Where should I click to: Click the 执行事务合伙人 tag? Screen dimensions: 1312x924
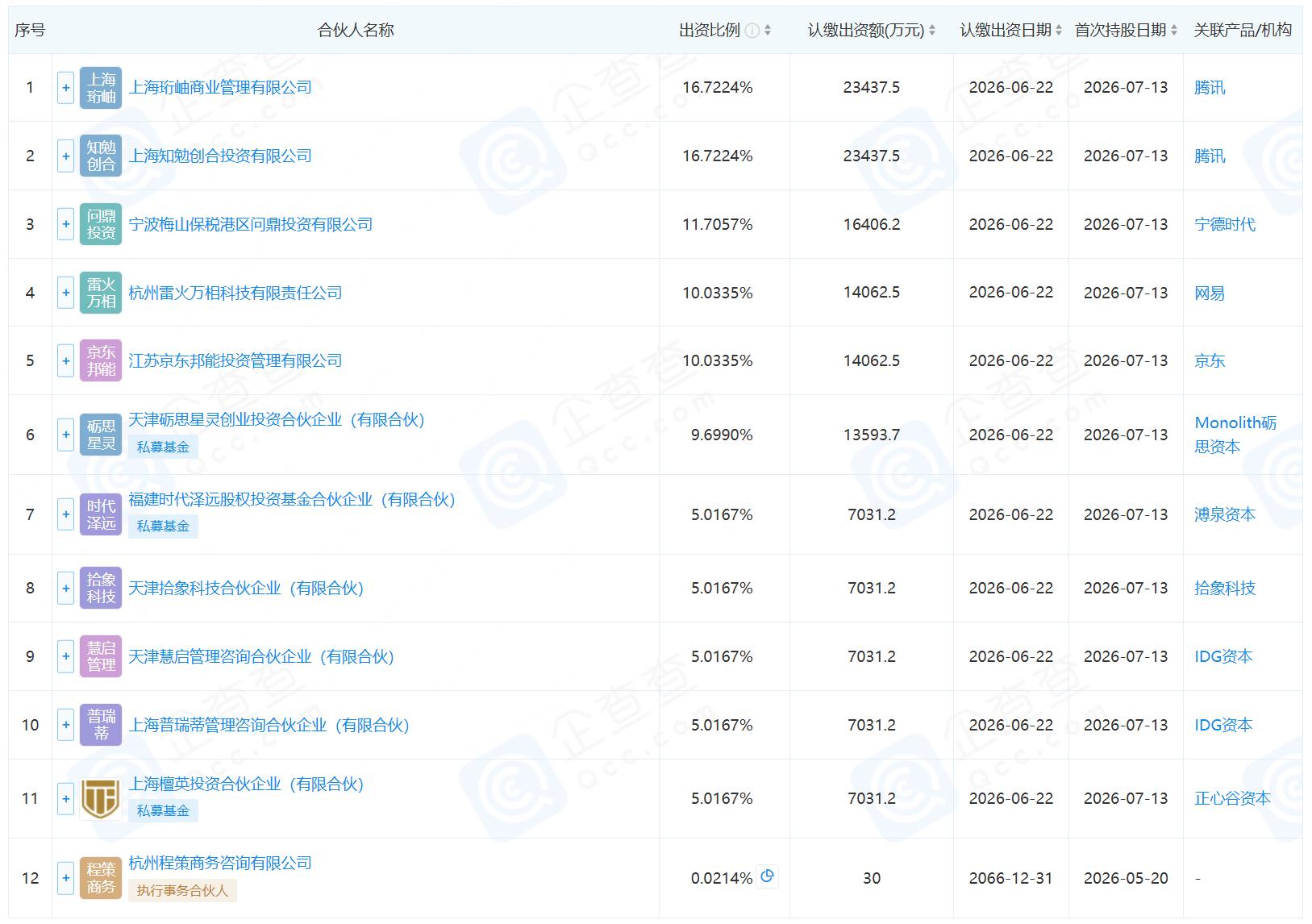coord(182,890)
